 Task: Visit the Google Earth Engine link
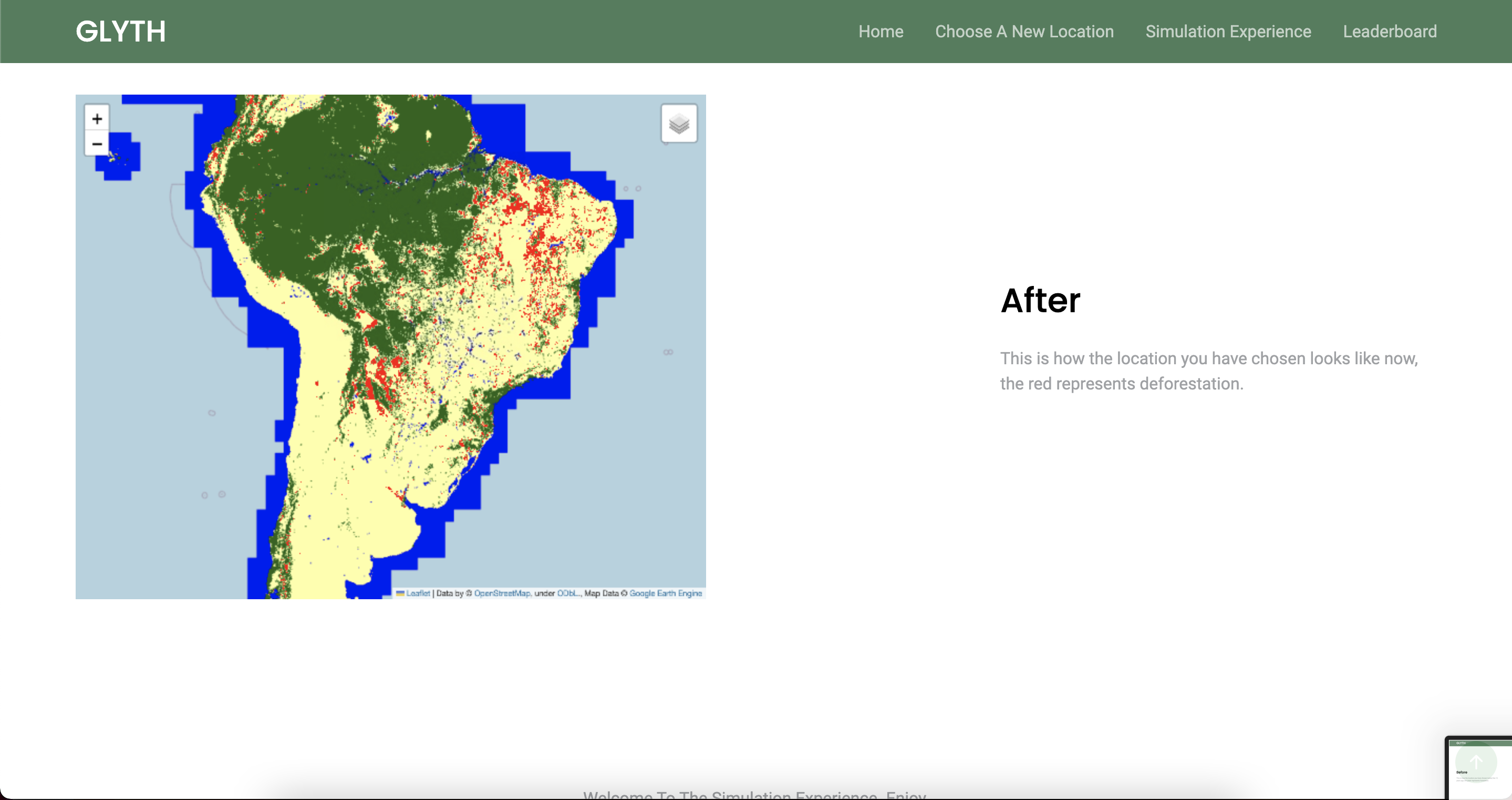tap(666, 593)
